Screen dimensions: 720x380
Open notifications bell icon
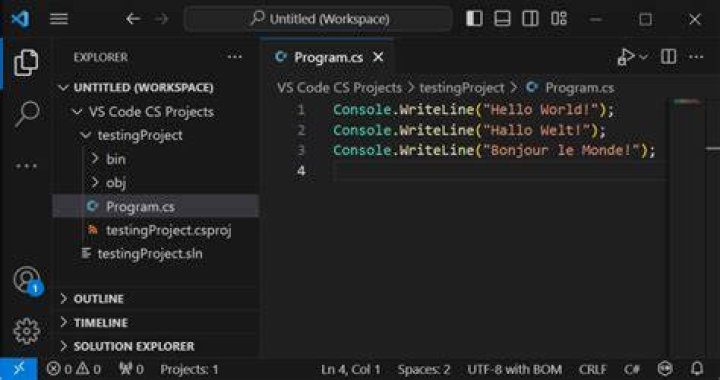[x=697, y=369]
